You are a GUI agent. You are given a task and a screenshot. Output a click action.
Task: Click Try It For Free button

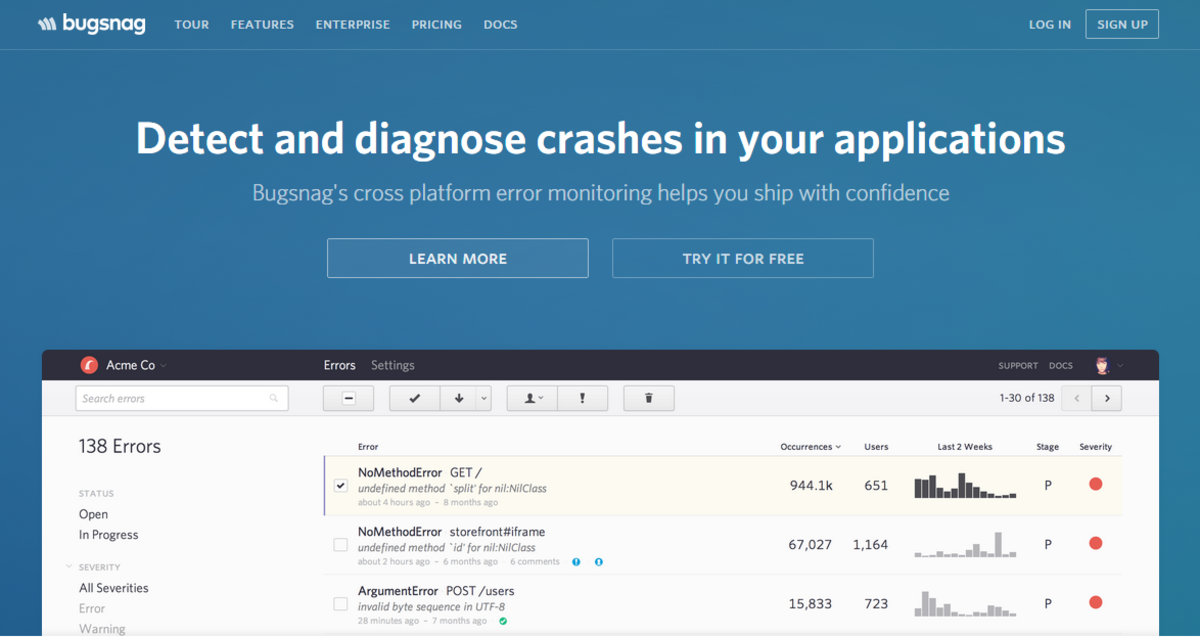tap(743, 258)
